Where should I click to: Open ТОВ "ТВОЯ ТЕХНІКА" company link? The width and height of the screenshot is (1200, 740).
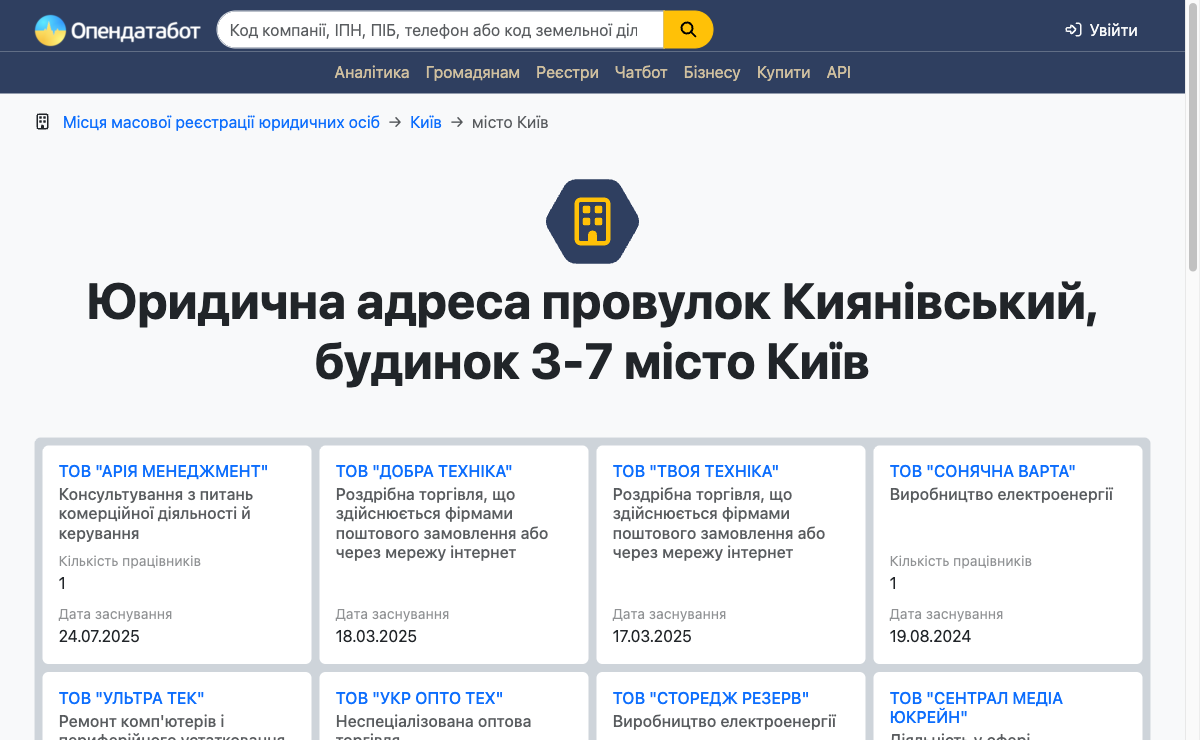[x=695, y=471]
